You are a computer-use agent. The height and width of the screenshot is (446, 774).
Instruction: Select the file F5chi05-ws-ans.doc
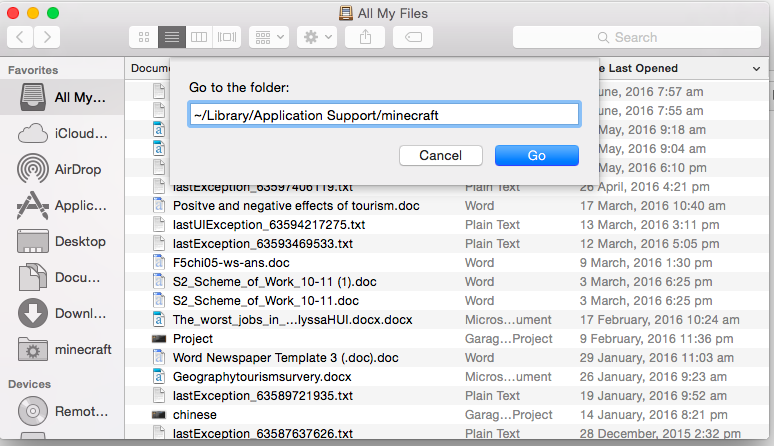[x=217, y=262]
